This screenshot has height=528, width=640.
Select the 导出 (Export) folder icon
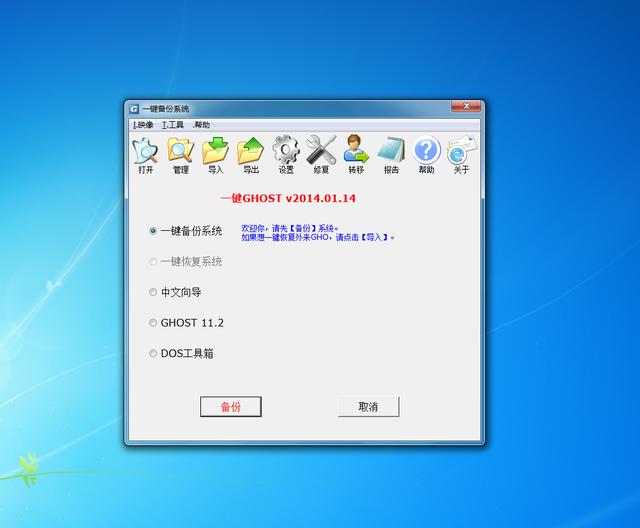tap(251, 152)
